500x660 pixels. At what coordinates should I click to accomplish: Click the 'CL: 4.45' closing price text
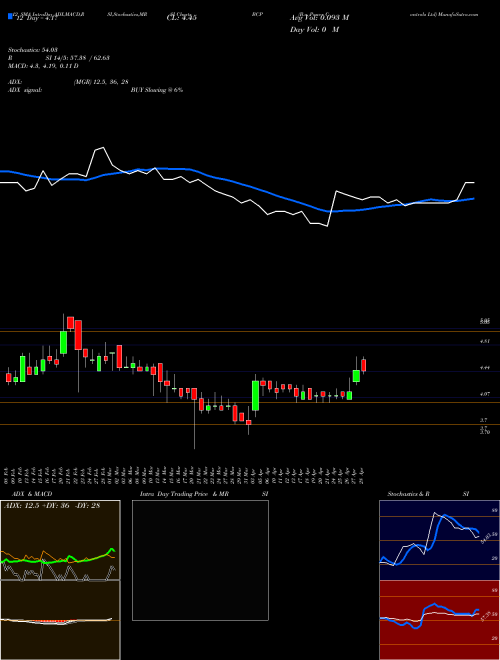tap(182, 18)
